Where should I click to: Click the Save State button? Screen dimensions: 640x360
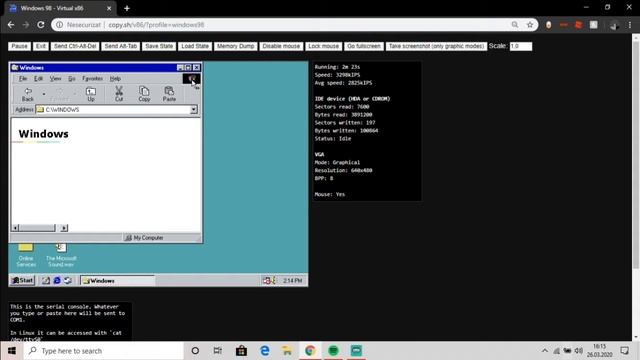[159, 46]
